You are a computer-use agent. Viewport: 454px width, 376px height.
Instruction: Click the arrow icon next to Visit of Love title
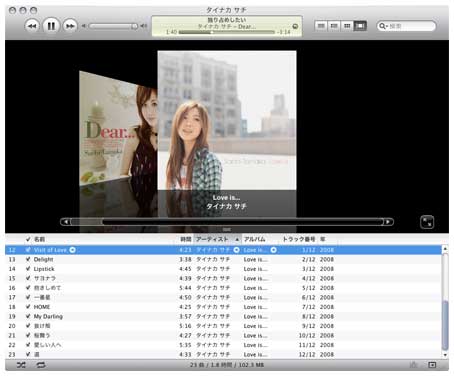click(72, 250)
